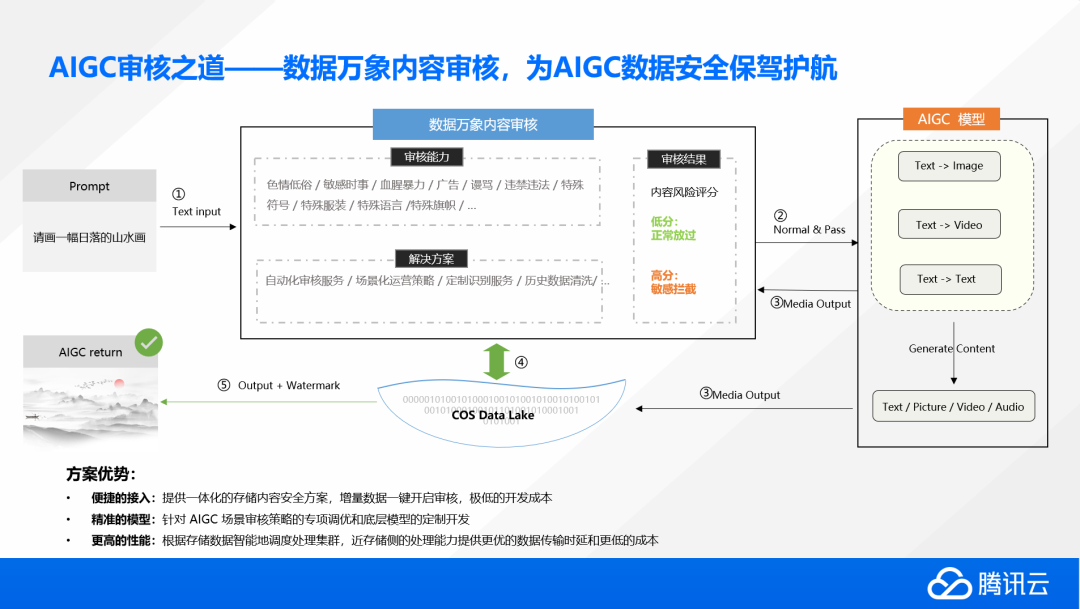This screenshot has width=1080, height=609.
Task: Select the Text -> Text option
Action: [x=949, y=279]
